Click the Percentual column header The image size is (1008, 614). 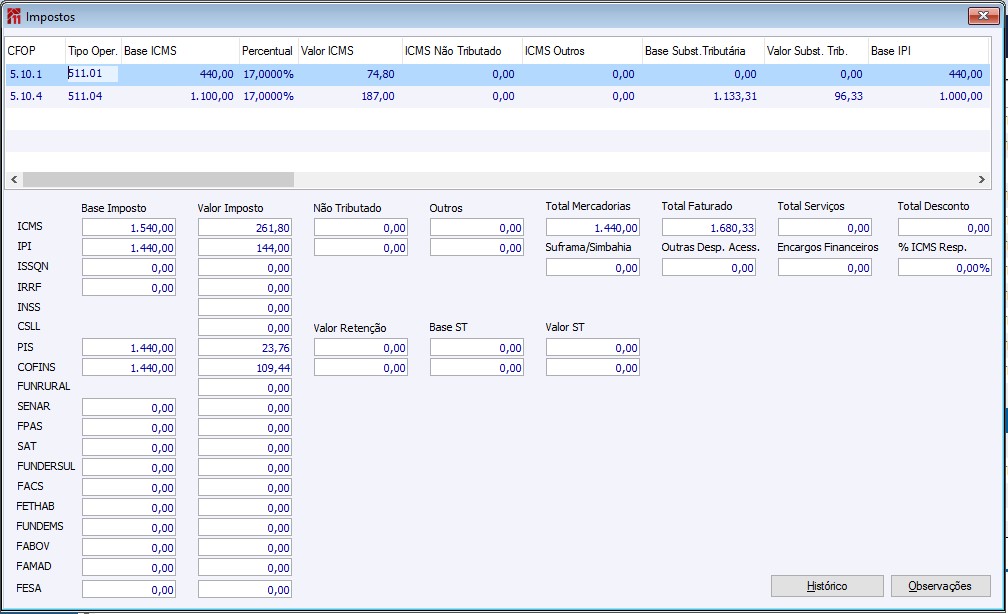coord(269,51)
